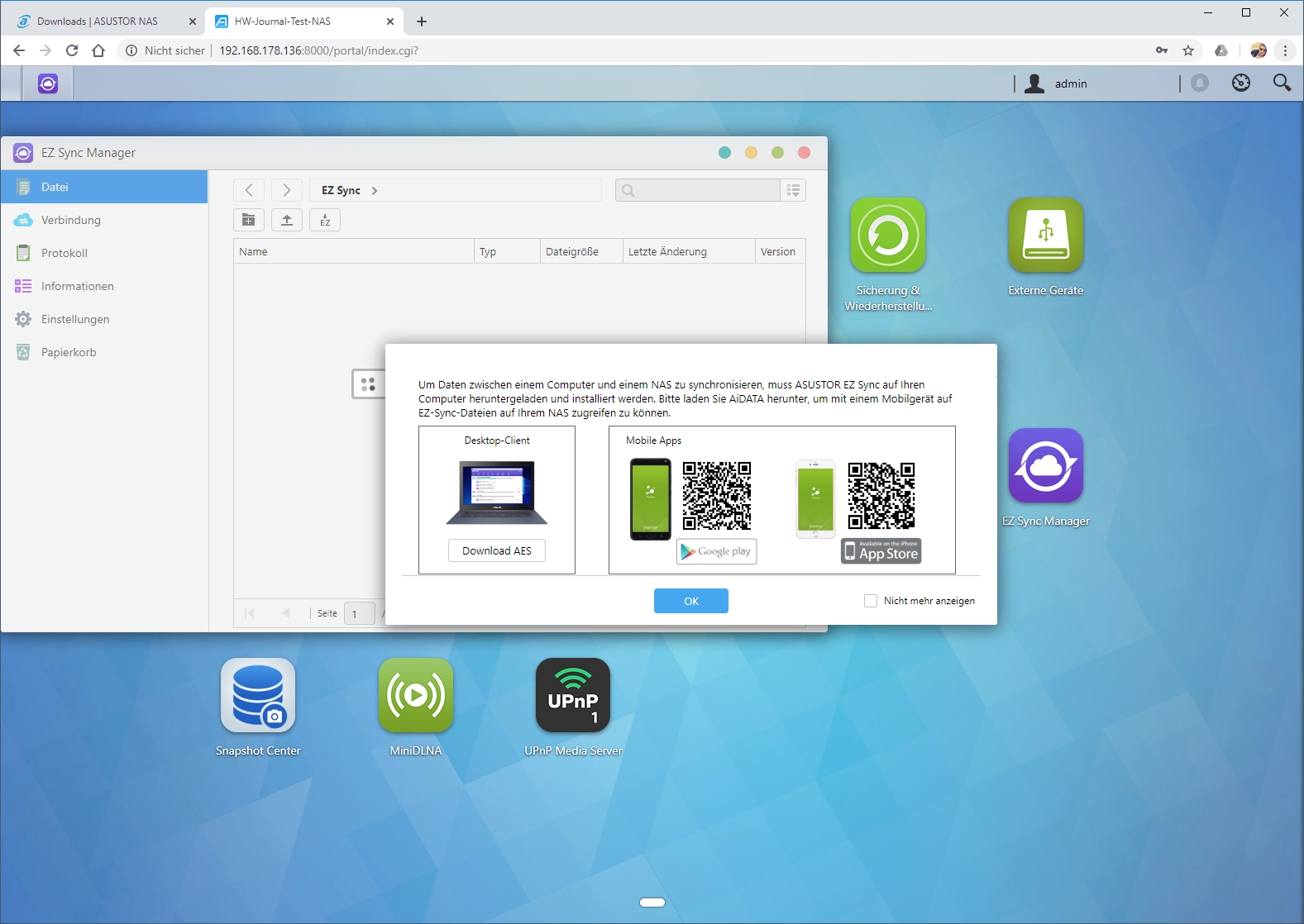Click the browser back arrow
Screen dimensions: 1304x924
pos(19,50)
